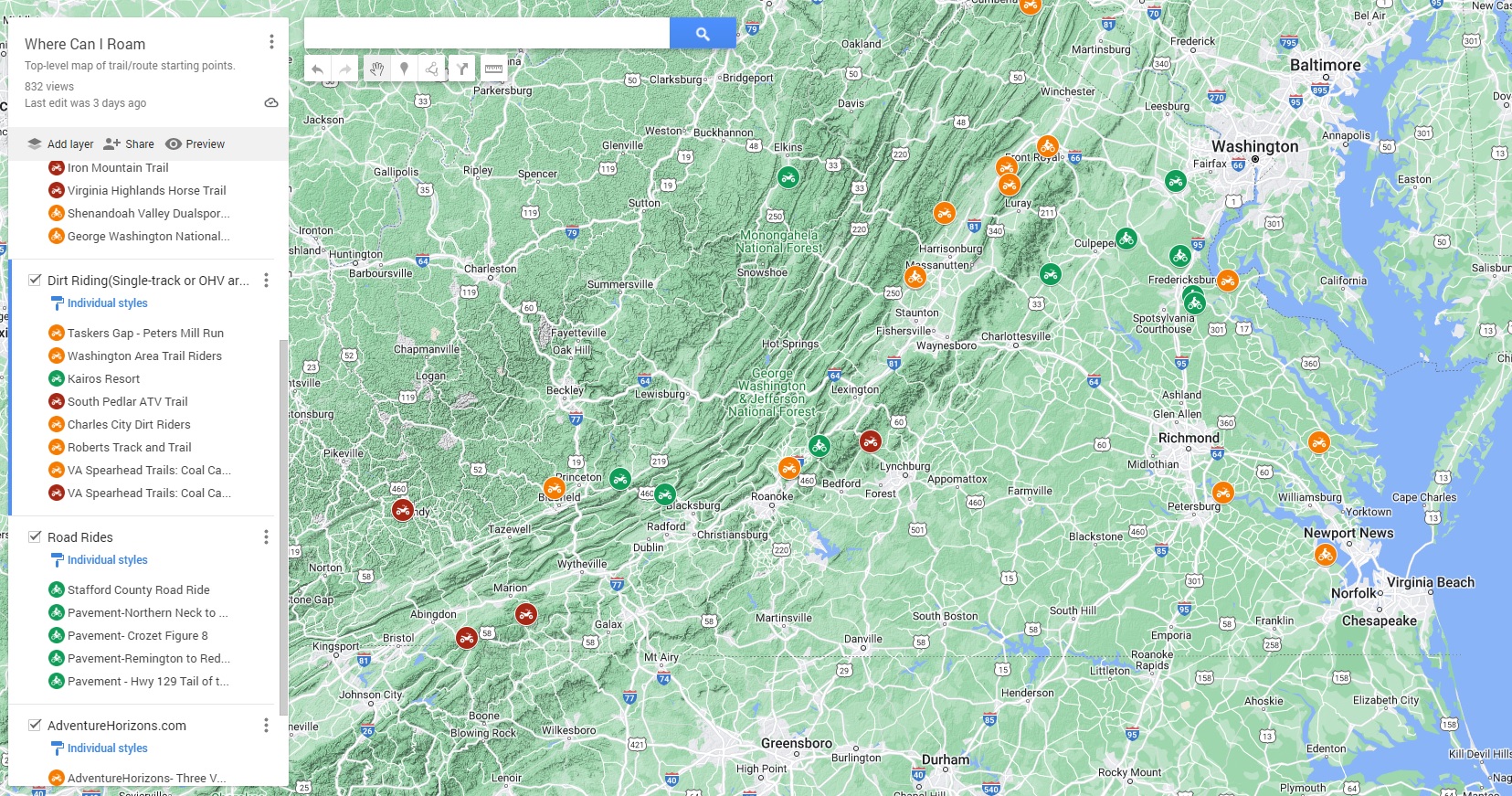This screenshot has height=796, width=1512.
Task: Open the red marker near Marion
Action: 525,614
